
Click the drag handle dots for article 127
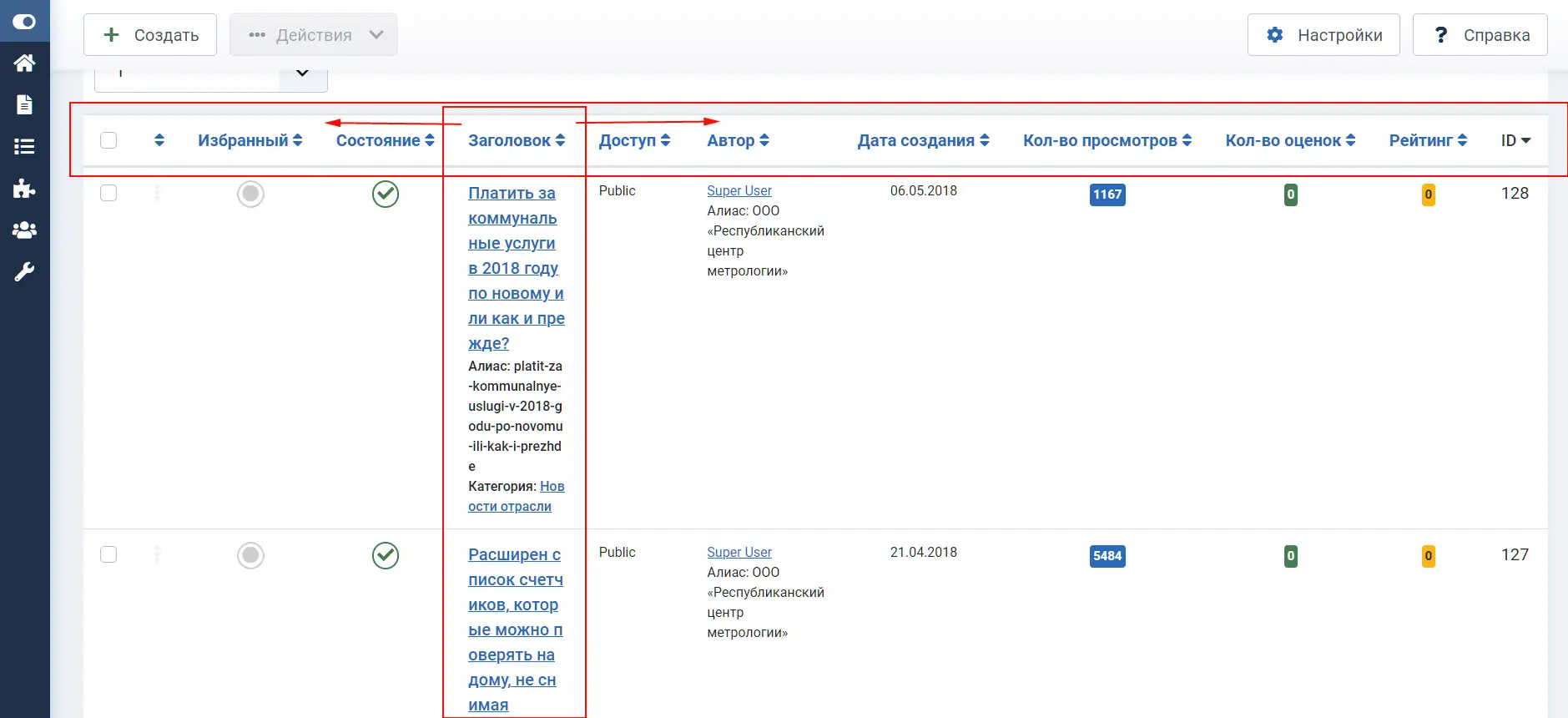157,555
